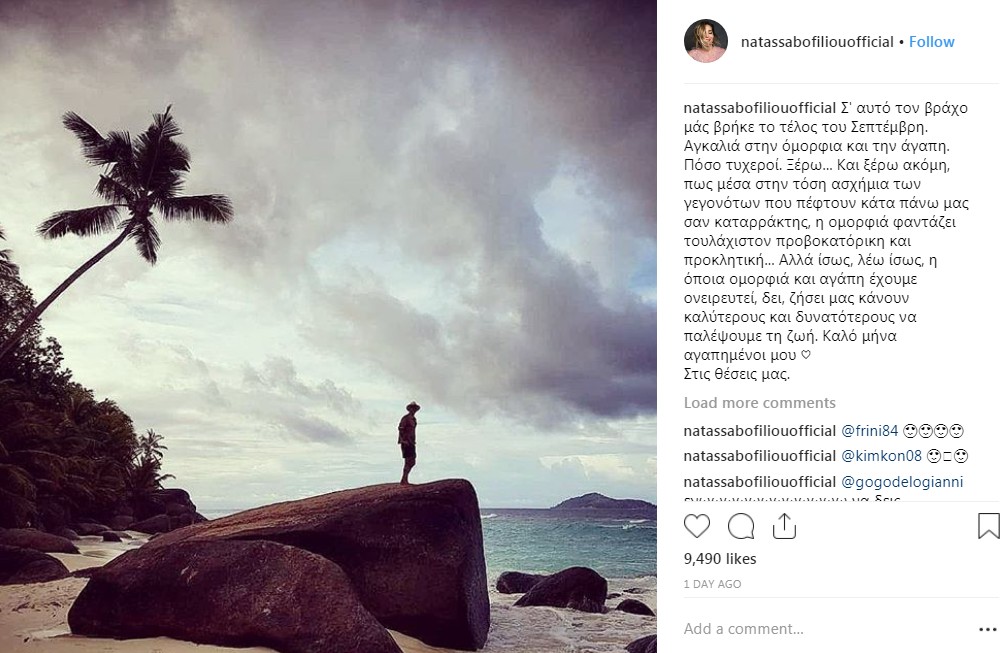Open the natassabofiliouofficial username in the post header
1007x653 pixels.
817,42
